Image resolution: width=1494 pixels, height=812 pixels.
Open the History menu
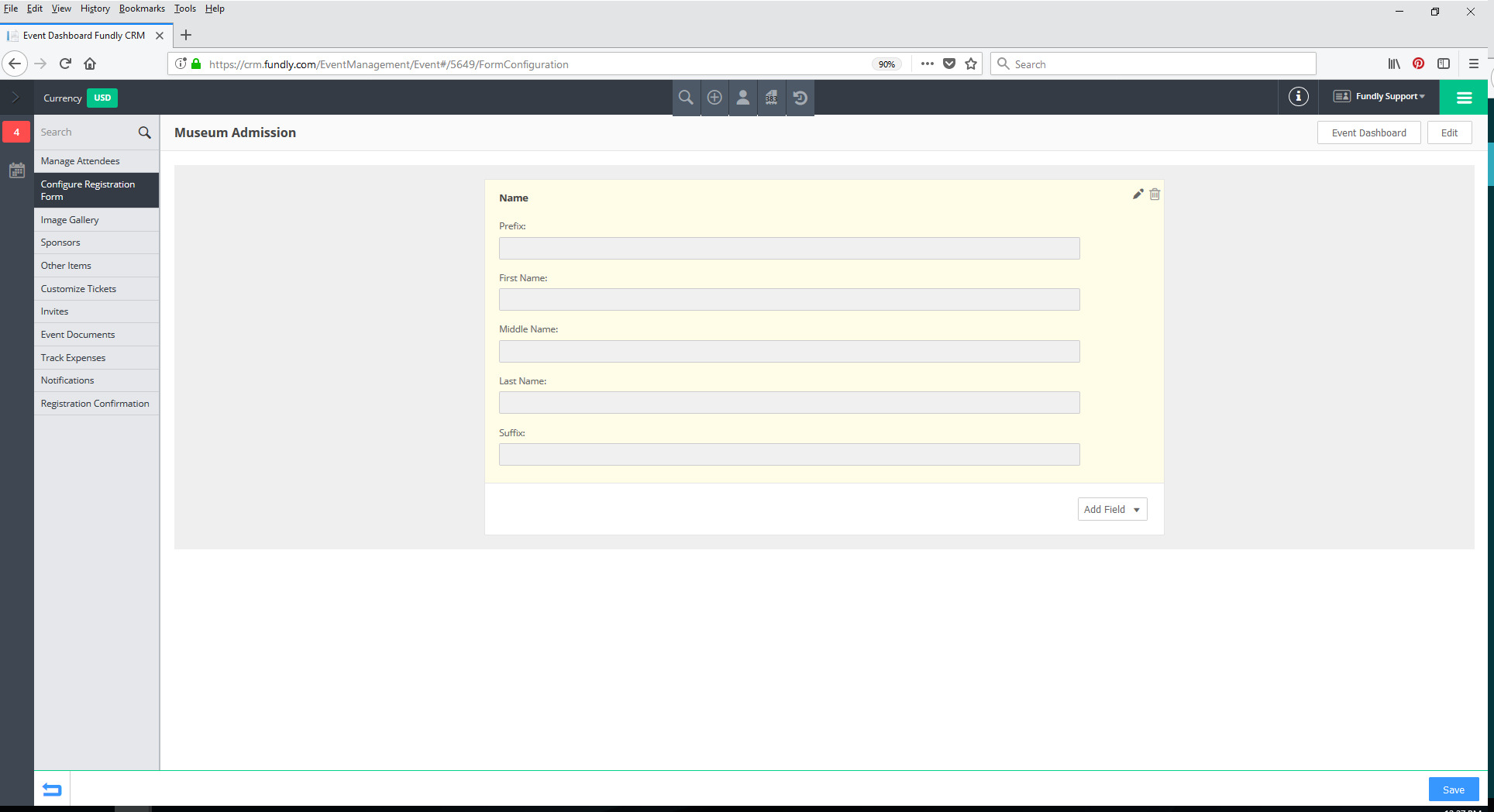(95, 9)
